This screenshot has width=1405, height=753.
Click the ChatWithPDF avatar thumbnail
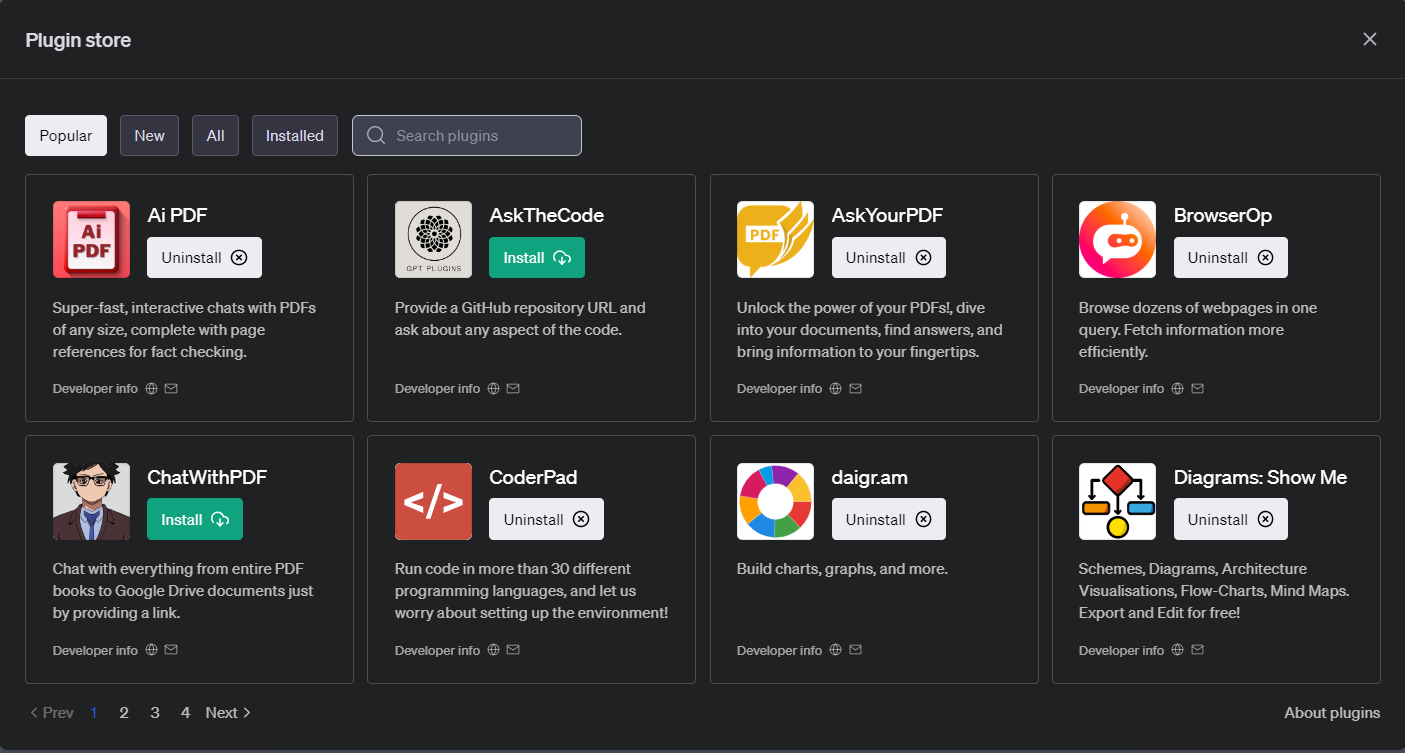[91, 501]
